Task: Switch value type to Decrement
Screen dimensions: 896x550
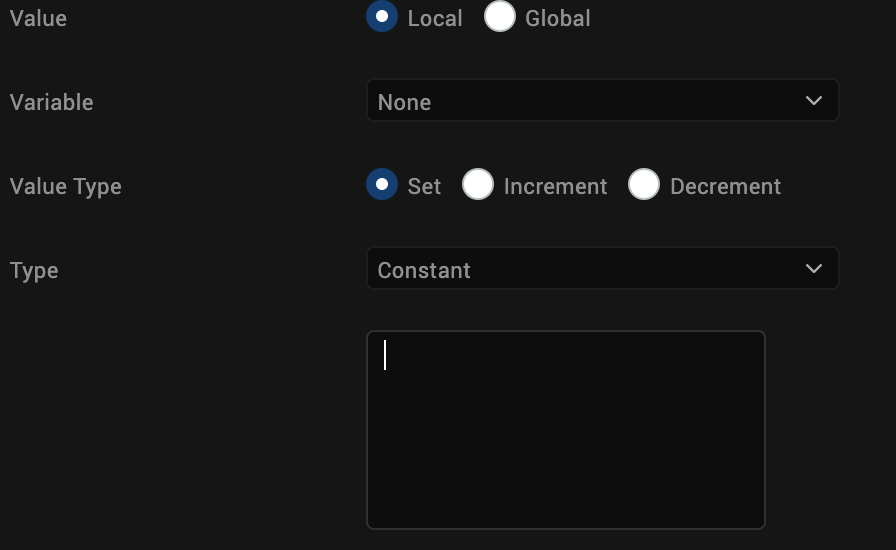Action: (x=644, y=185)
